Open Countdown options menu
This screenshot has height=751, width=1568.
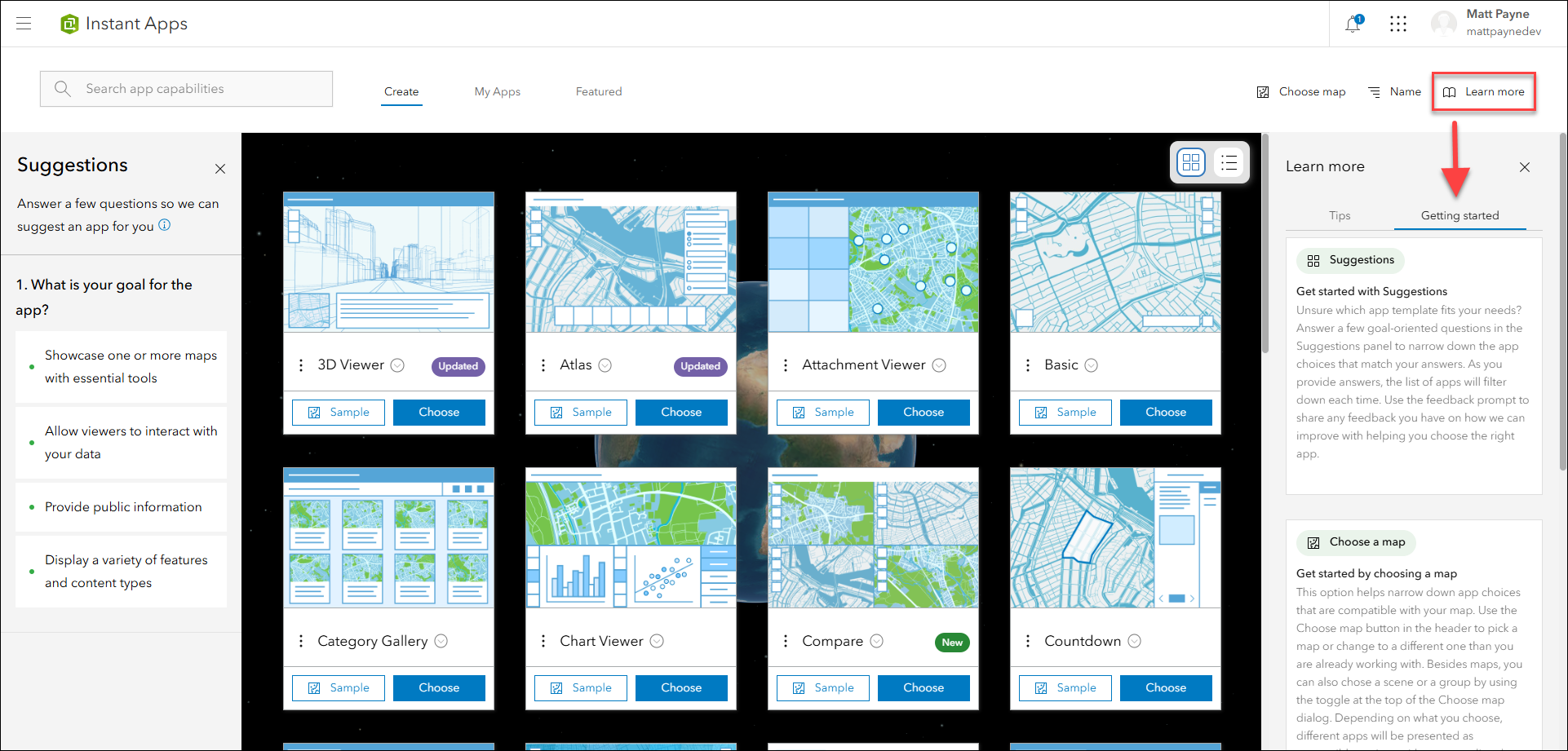[x=1028, y=641]
